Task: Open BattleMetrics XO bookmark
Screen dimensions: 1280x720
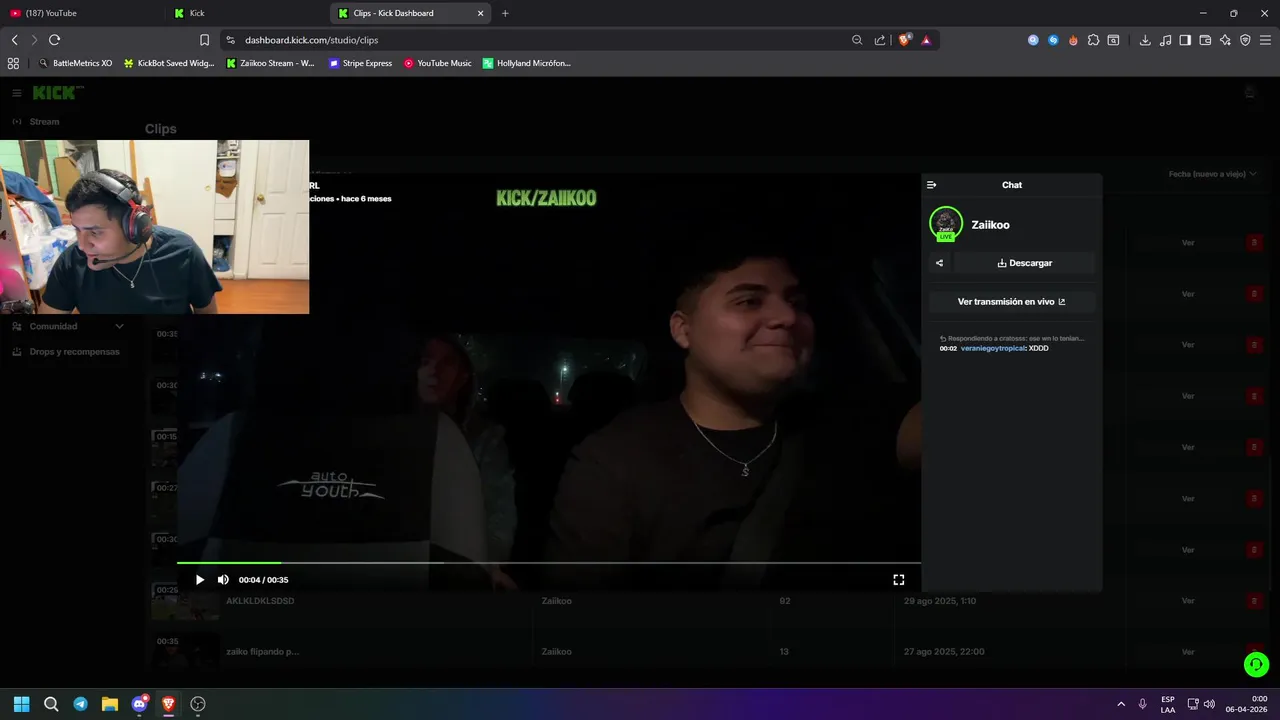Action: pos(76,63)
